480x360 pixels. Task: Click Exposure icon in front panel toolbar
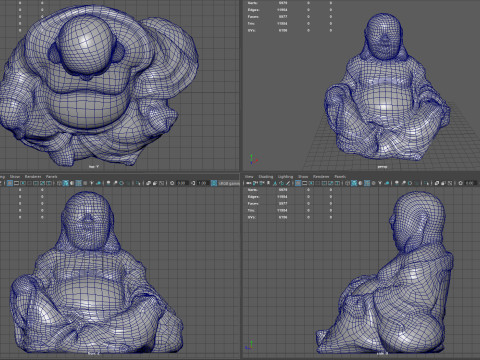(172, 183)
